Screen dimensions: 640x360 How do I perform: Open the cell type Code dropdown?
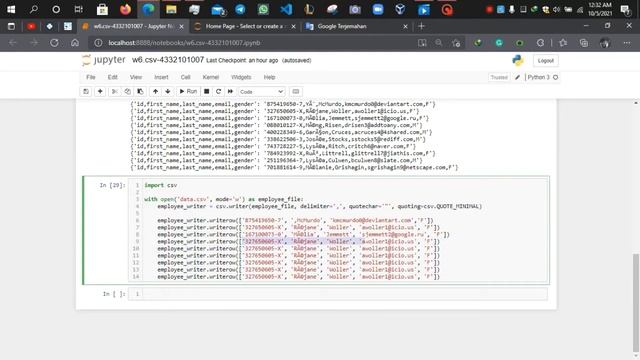[x=261, y=92]
